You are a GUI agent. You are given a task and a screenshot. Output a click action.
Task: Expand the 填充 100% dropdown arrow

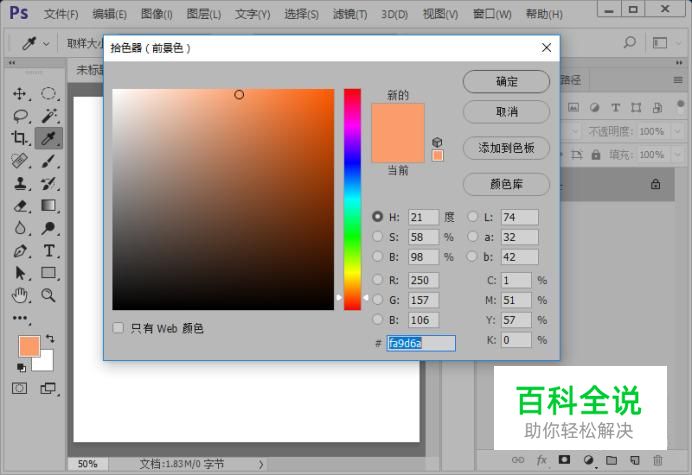[x=677, y=155]
